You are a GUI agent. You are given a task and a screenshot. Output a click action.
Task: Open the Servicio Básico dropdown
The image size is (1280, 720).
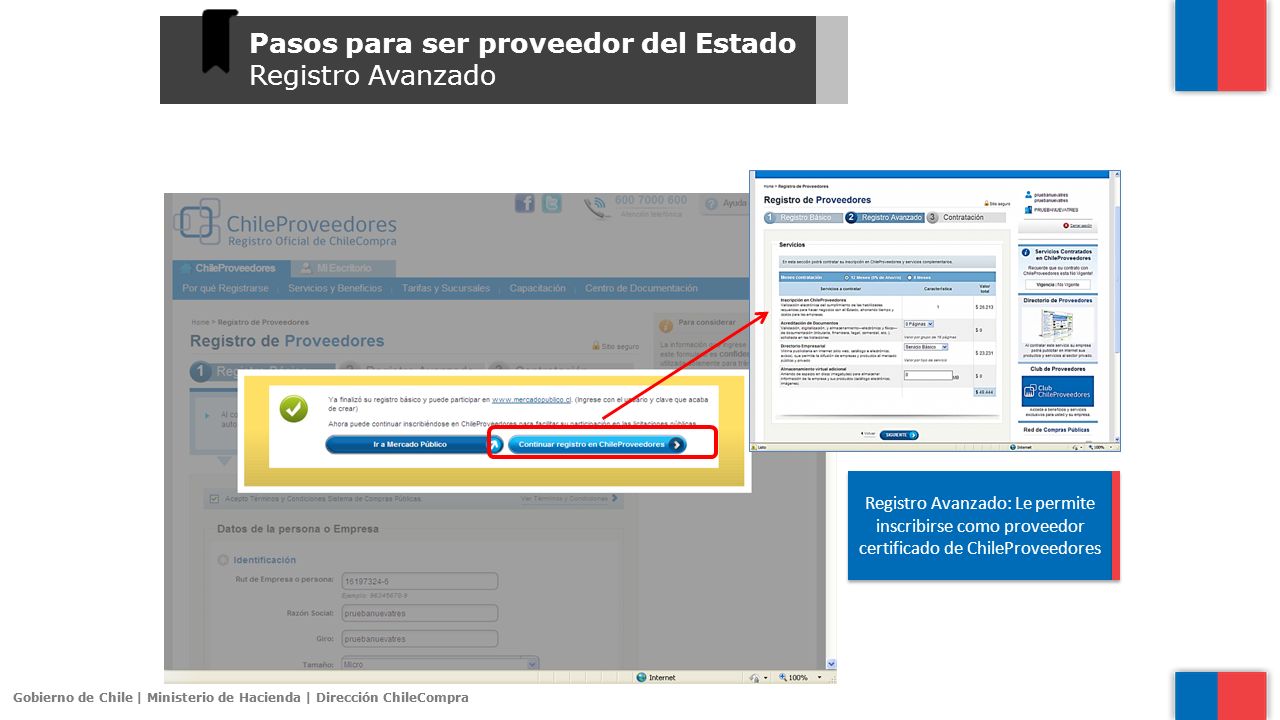[x=925, y=347]
